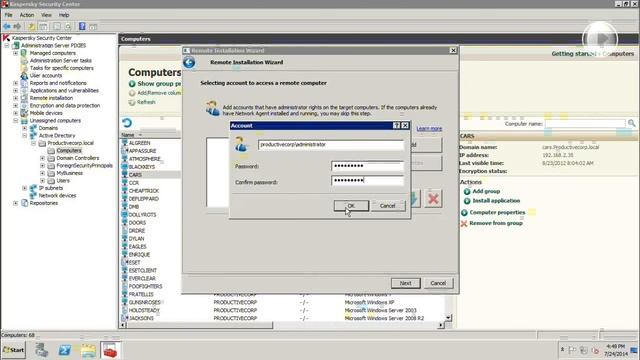Click the toolbar Forward arrow
This screenshot has width=640, height=360.
click(17, 27)
